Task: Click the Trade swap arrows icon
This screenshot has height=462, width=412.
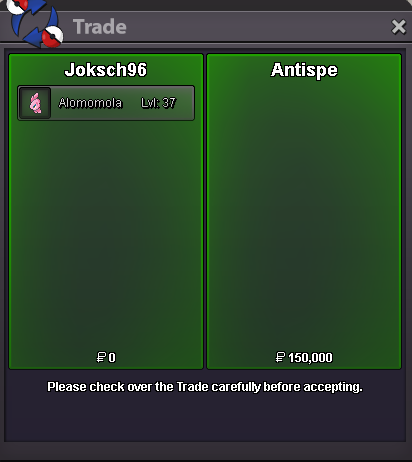Action: point(36,23)
